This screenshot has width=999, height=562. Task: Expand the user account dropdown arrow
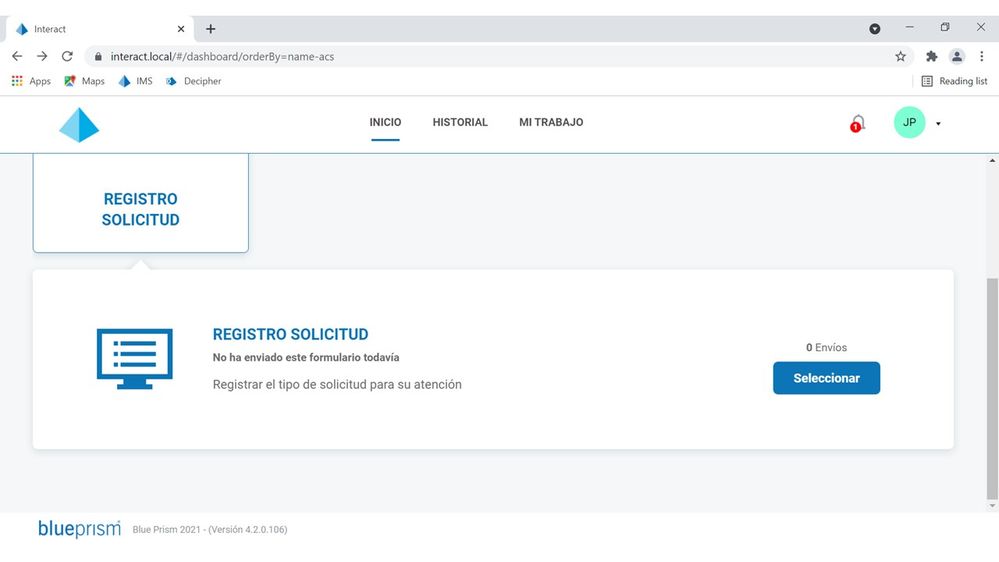click(938, 124)
